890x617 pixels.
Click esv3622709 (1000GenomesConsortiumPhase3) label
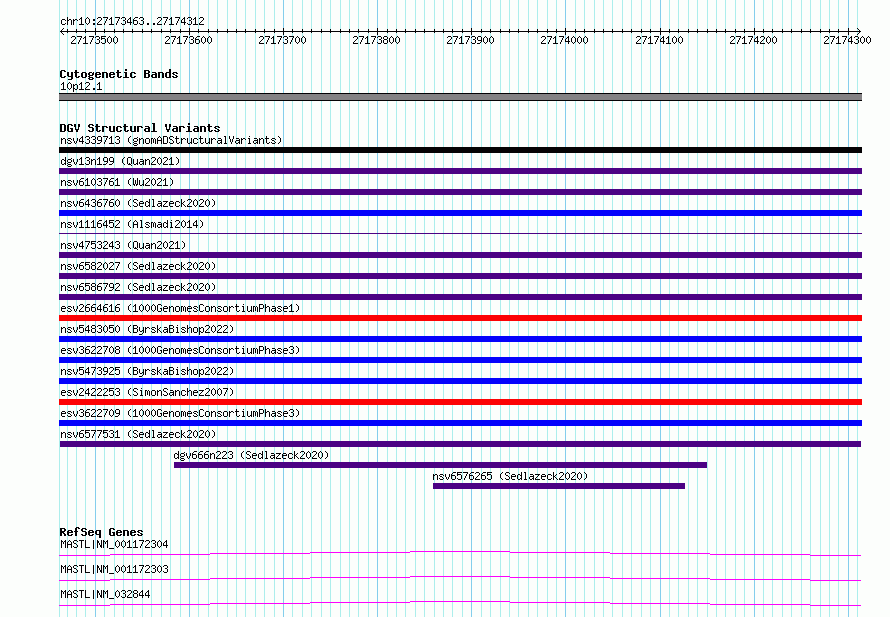pyautogui.click(x=180, y=413)
